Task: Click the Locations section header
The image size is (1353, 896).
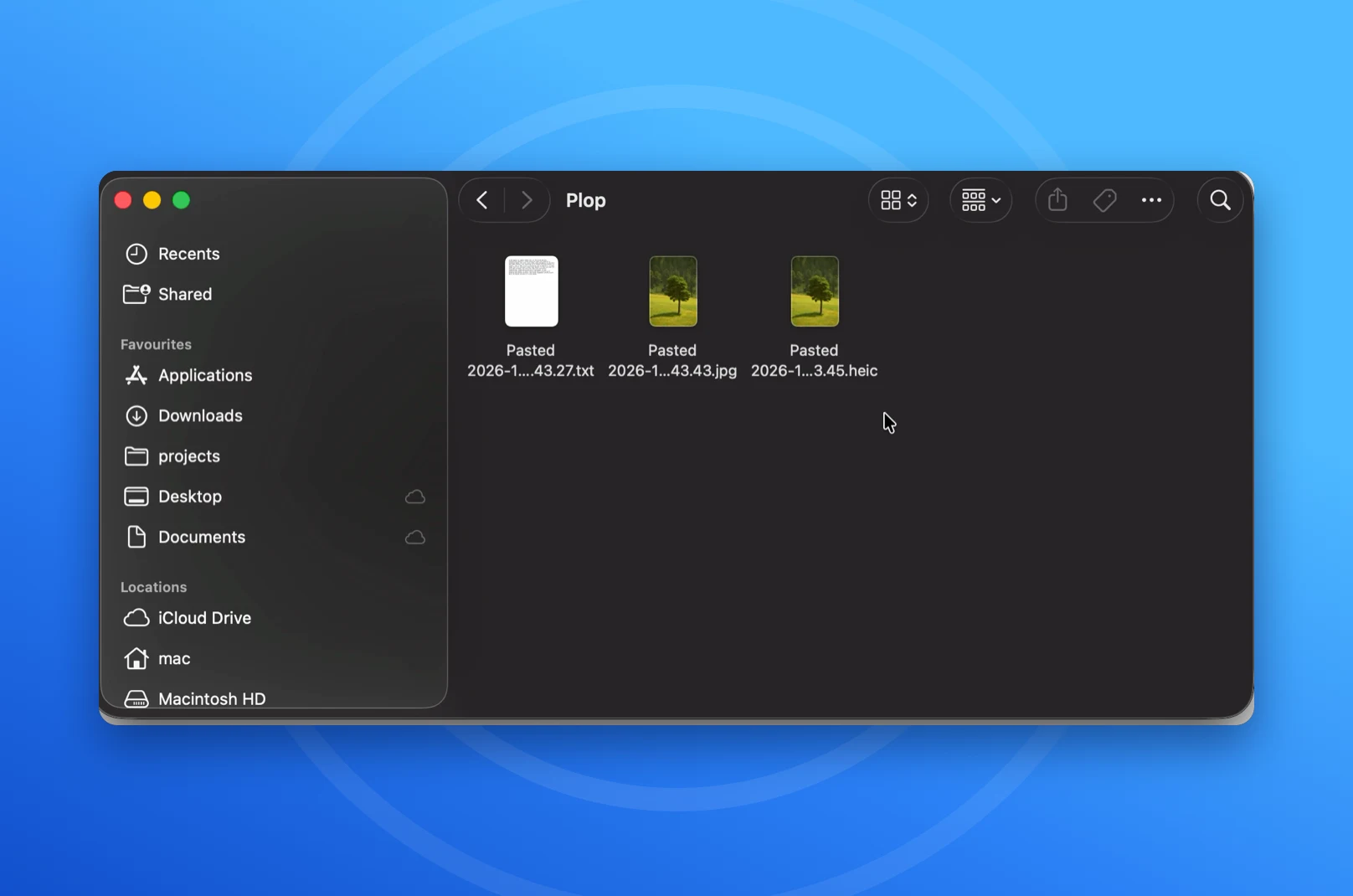Action: [x=153, y=587]
